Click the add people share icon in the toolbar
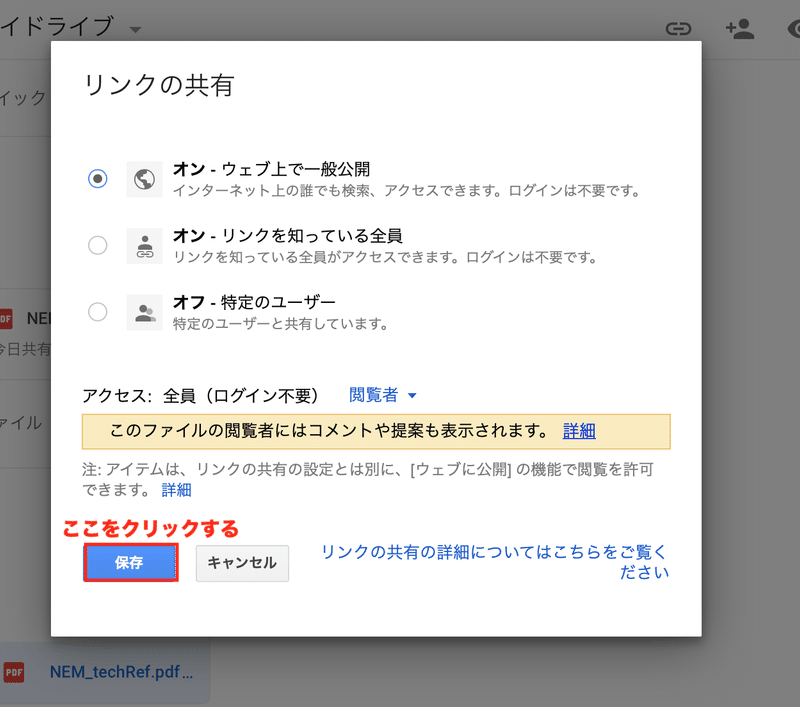Image resolution: width=800 pixels, height=707 pixels. point(739,29)
